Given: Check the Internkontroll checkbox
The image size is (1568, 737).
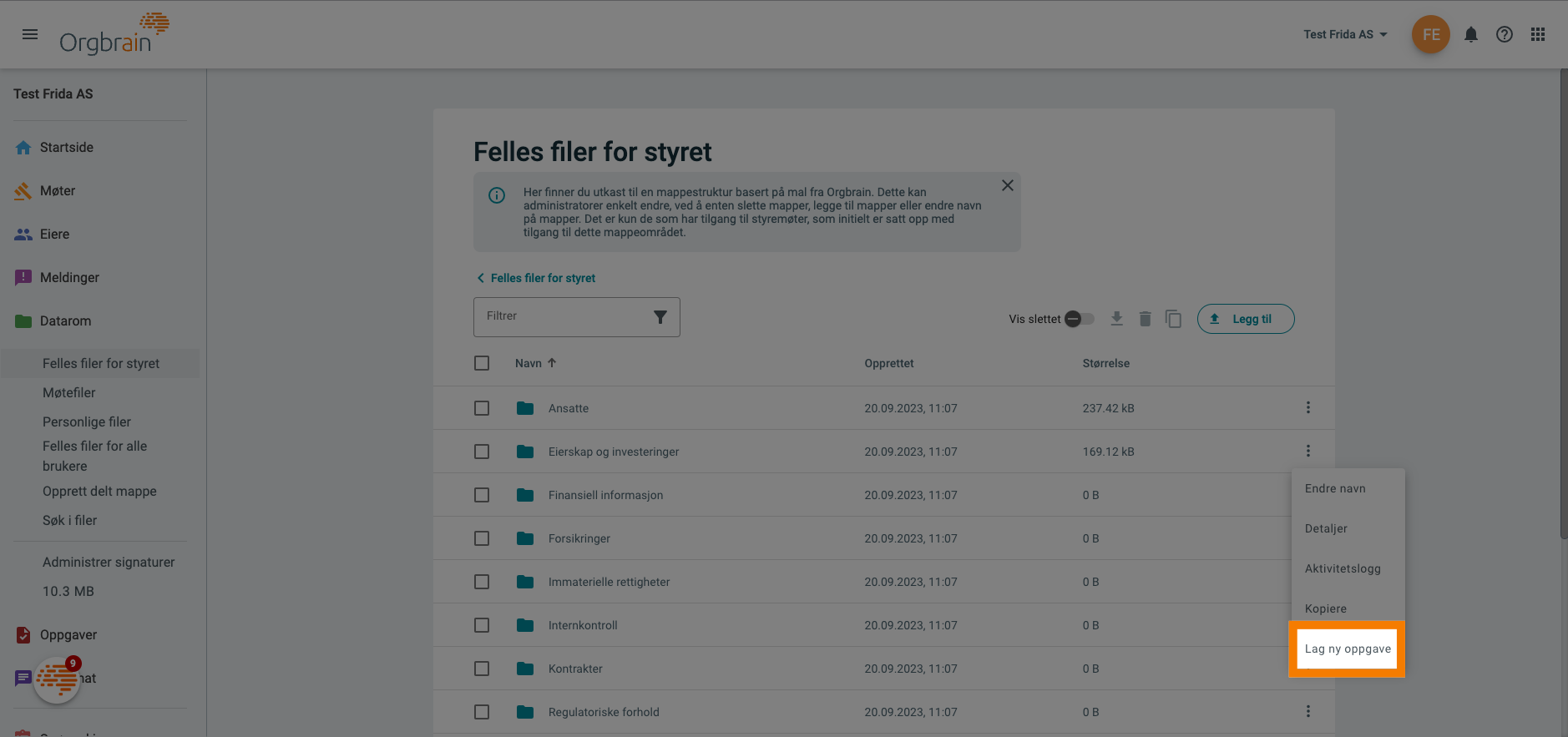Looking at the screenshot, I should click(x=482, y=625).
